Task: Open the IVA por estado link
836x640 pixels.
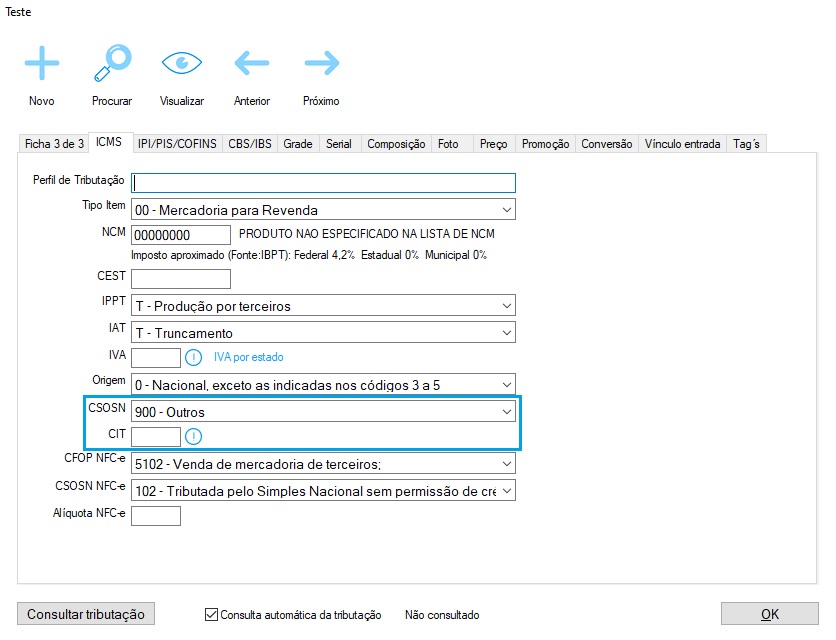Action: (x=255, y=357)
